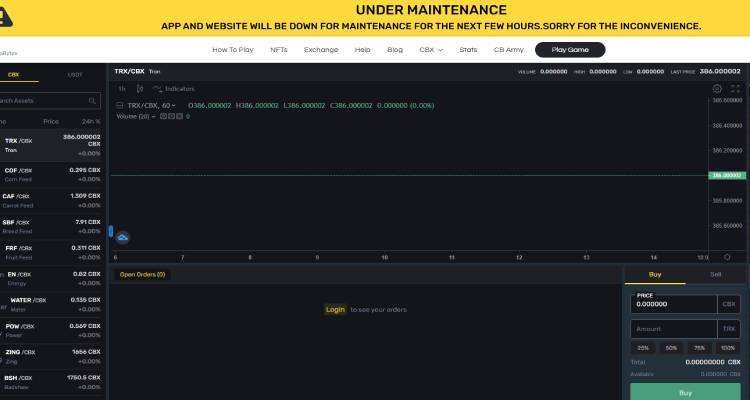Select the 1h chart interval
This screenshot has height=400, width=750.
(x=122, y=89)
